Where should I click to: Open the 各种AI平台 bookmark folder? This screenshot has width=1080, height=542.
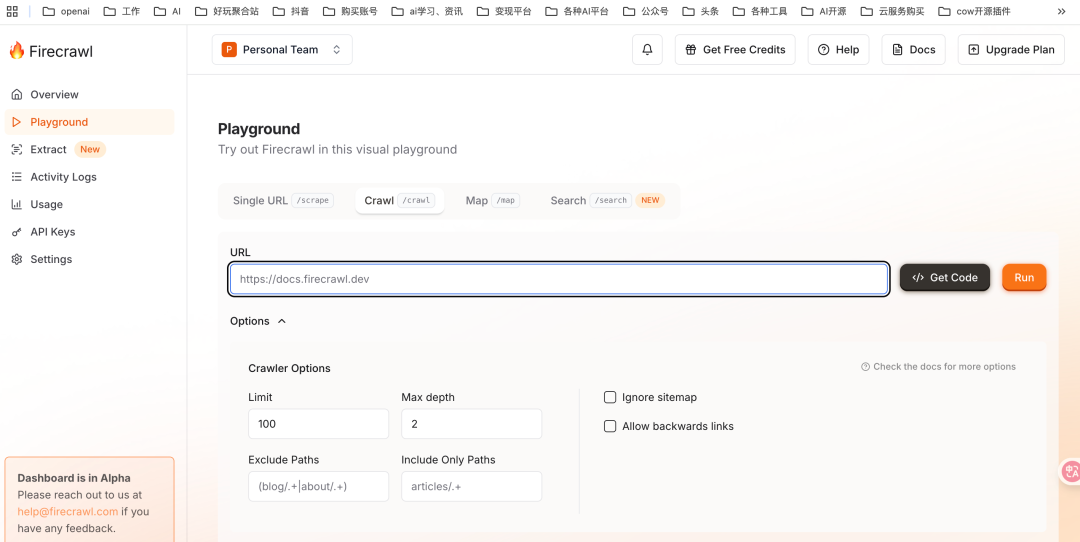tap(577, 11)
